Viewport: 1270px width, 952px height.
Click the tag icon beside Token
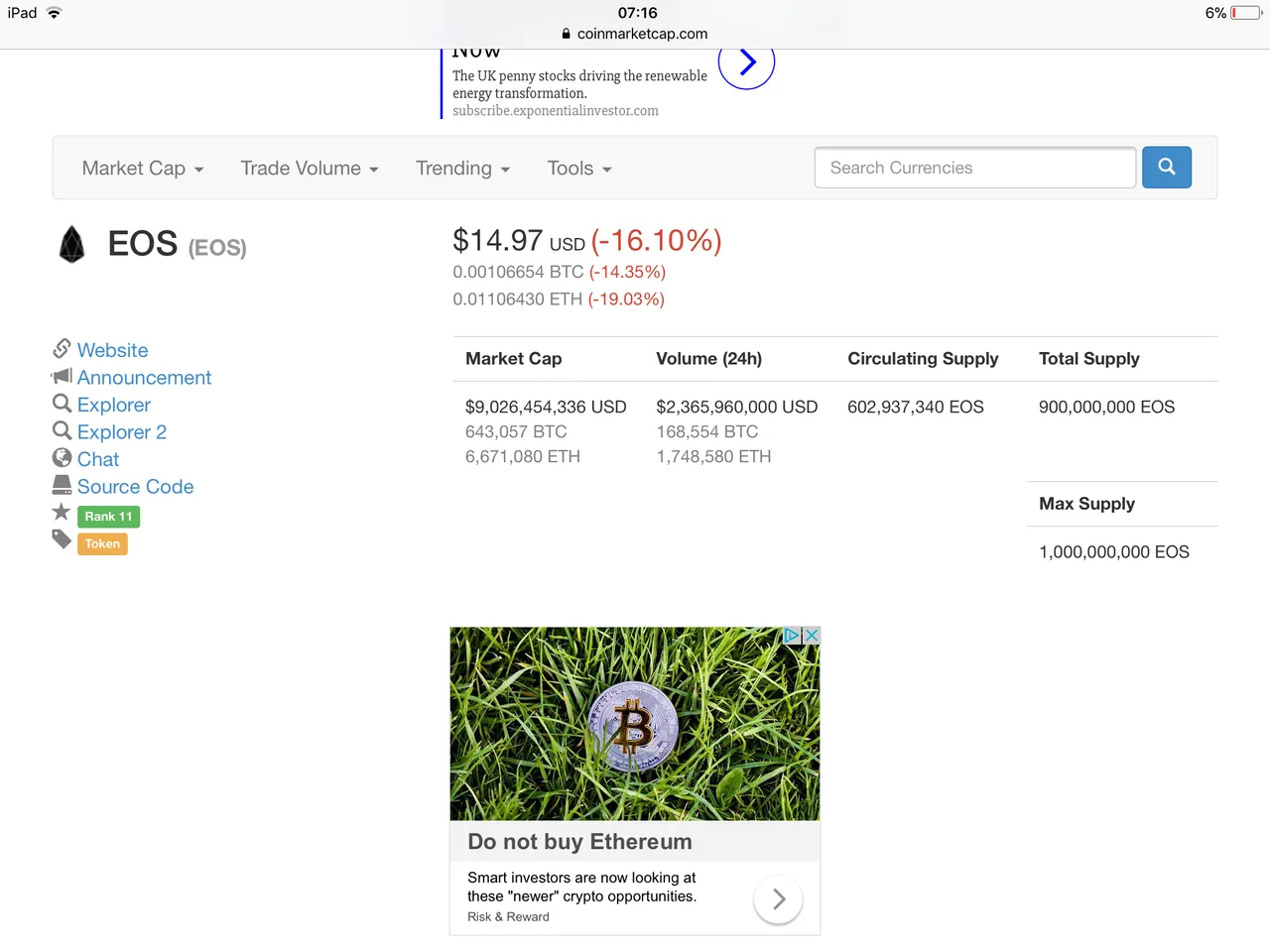coord(62,539)
